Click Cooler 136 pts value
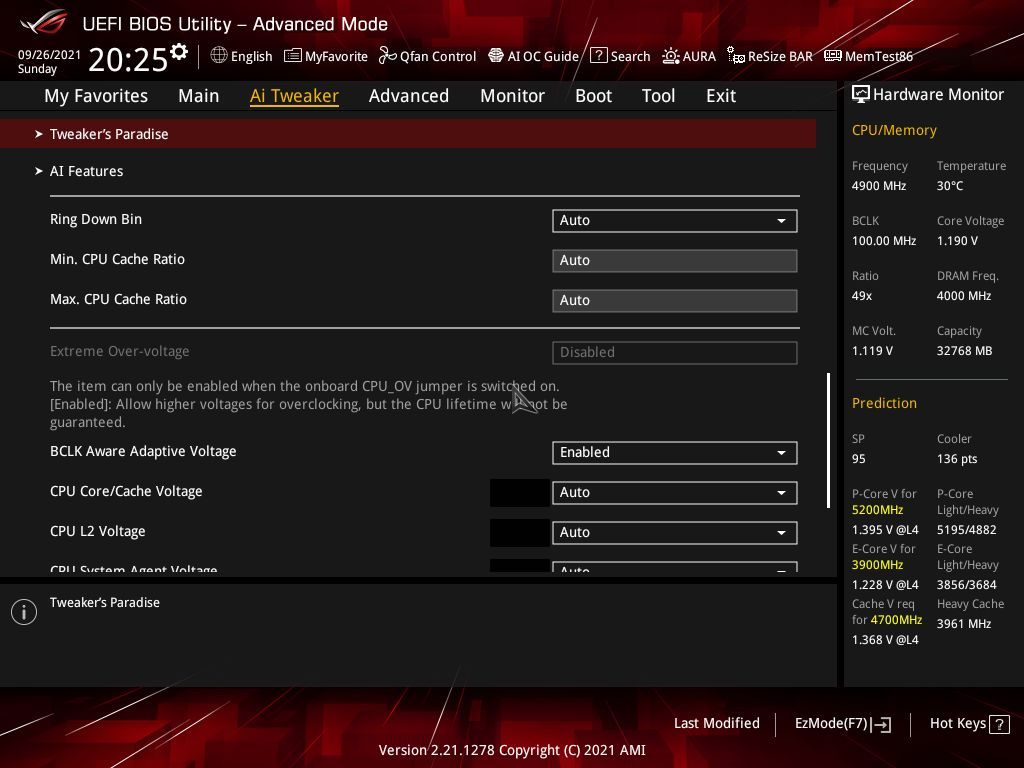 coord(957,459)
